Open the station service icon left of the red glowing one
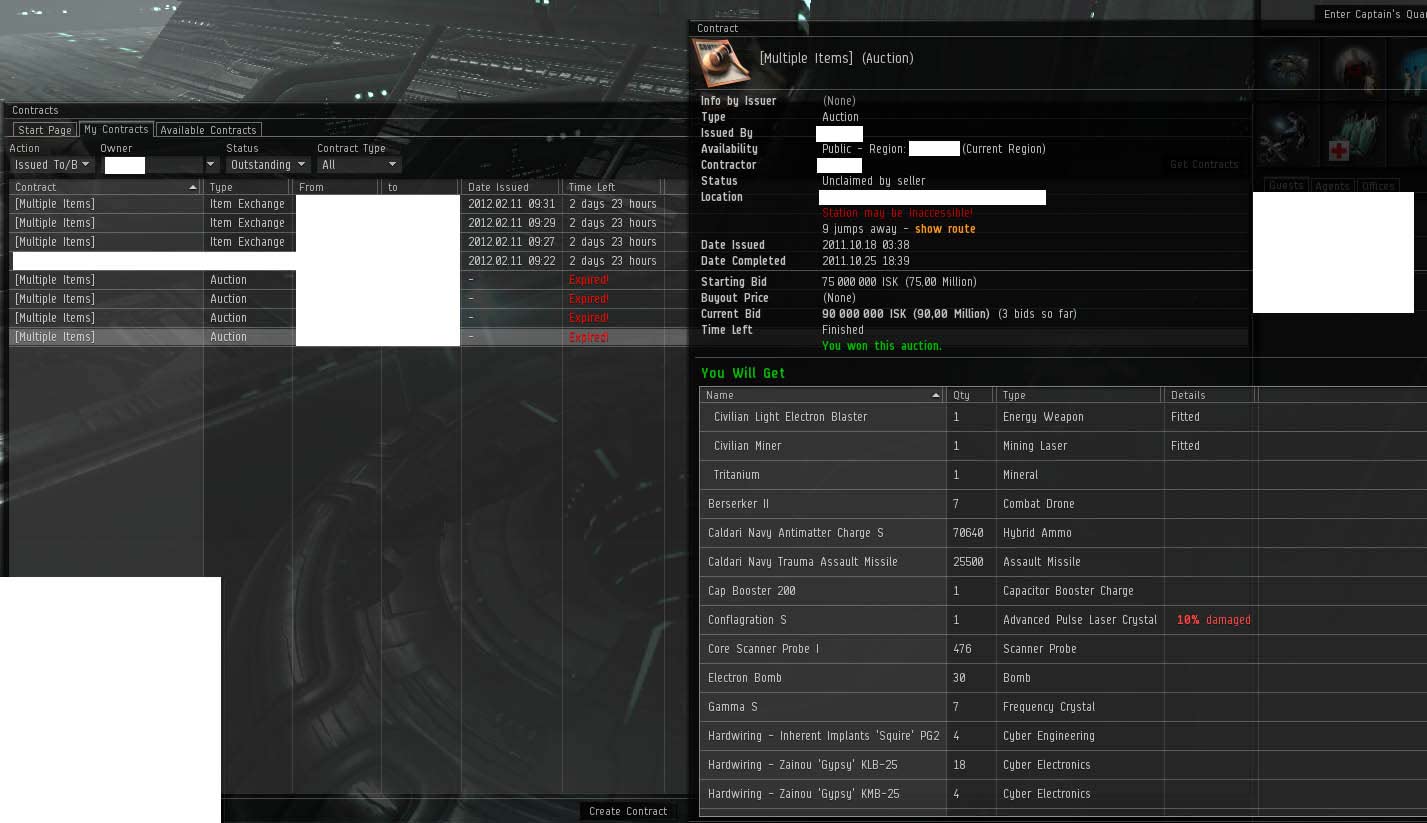The image size is (1427, 823). point(1287,68)
